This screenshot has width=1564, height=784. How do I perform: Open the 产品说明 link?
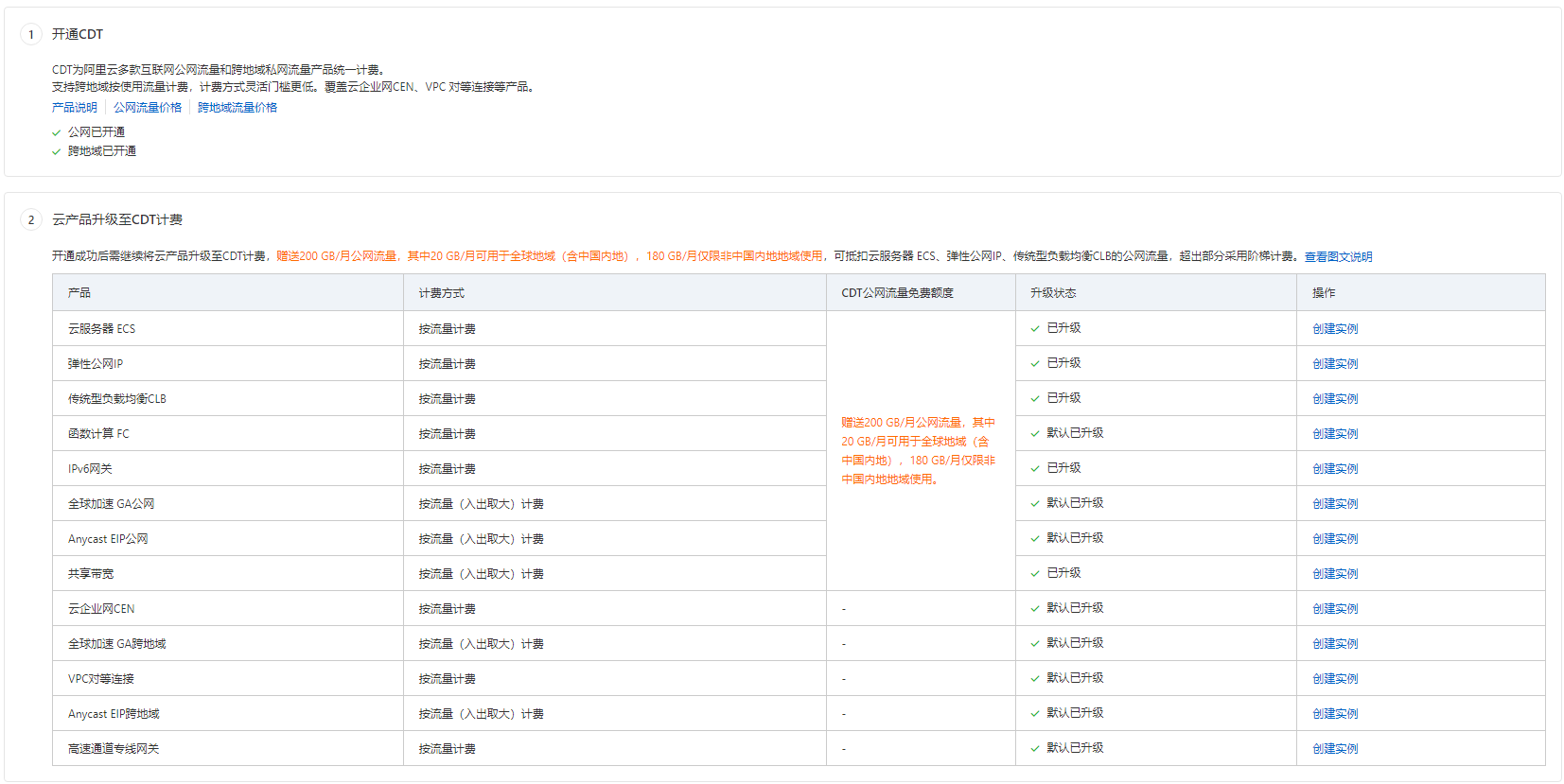(x=74, y=108)
